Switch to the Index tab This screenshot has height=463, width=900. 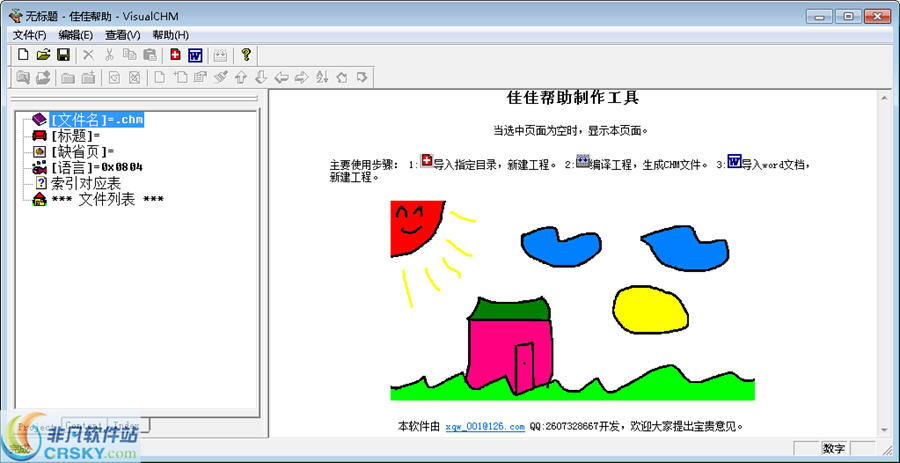tap(129, 425)
